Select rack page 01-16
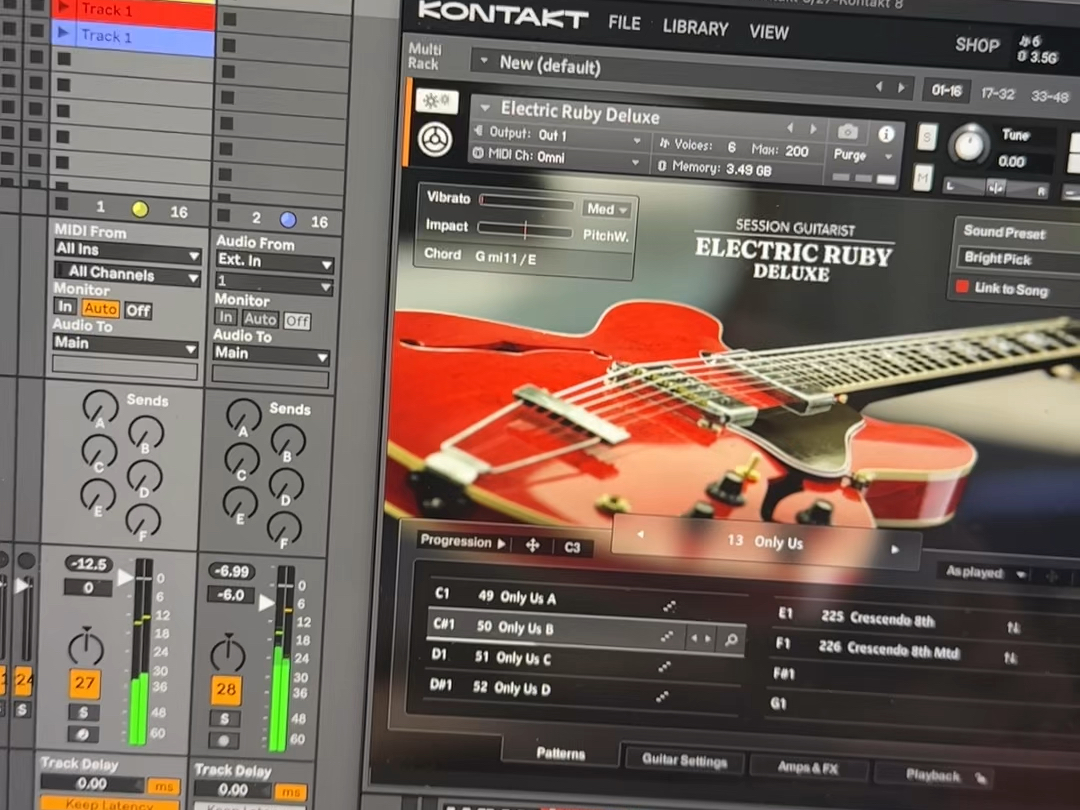This screenshot has height=810, width=1080. tap(946, 90)
